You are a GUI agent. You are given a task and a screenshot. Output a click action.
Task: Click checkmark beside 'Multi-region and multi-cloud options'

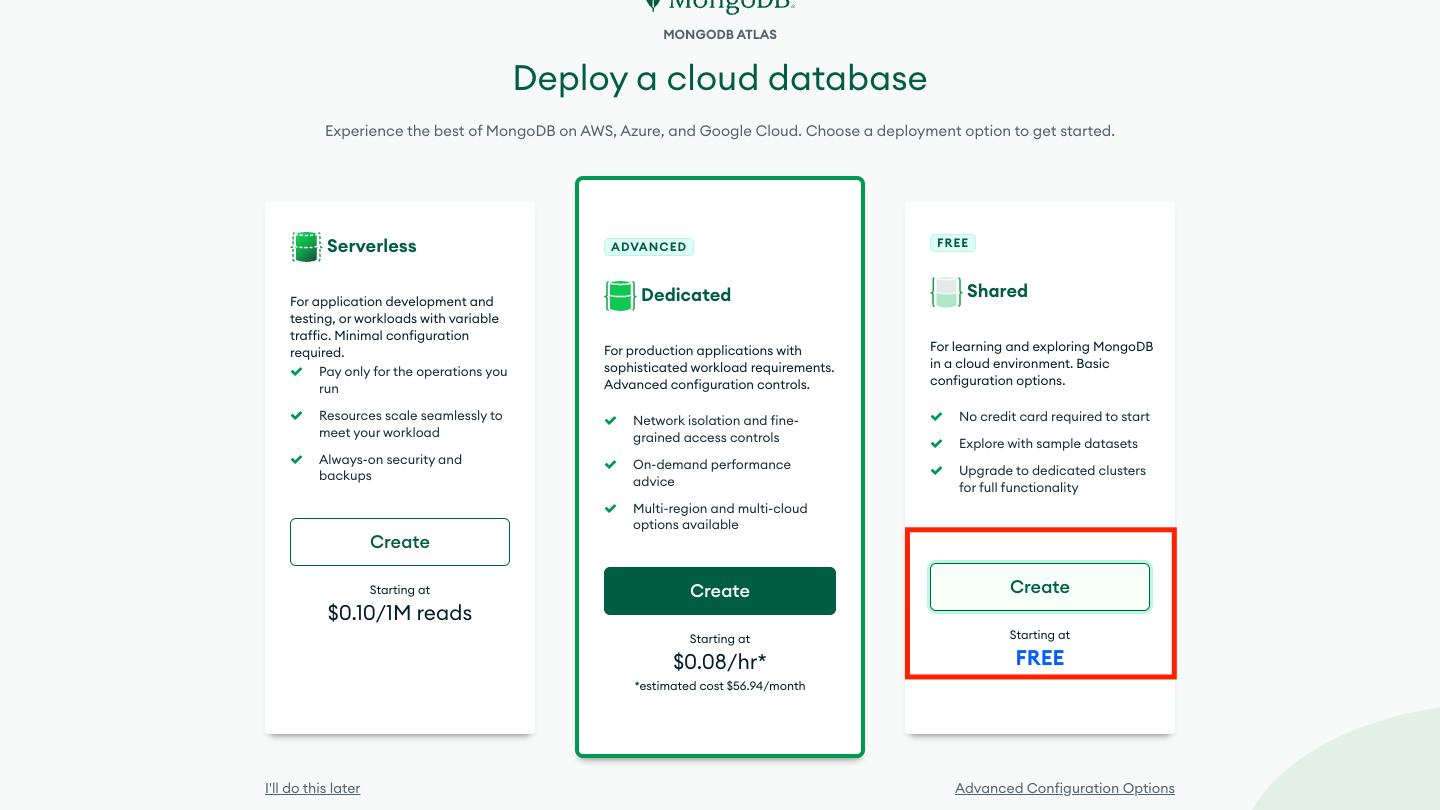coord(611,509)
